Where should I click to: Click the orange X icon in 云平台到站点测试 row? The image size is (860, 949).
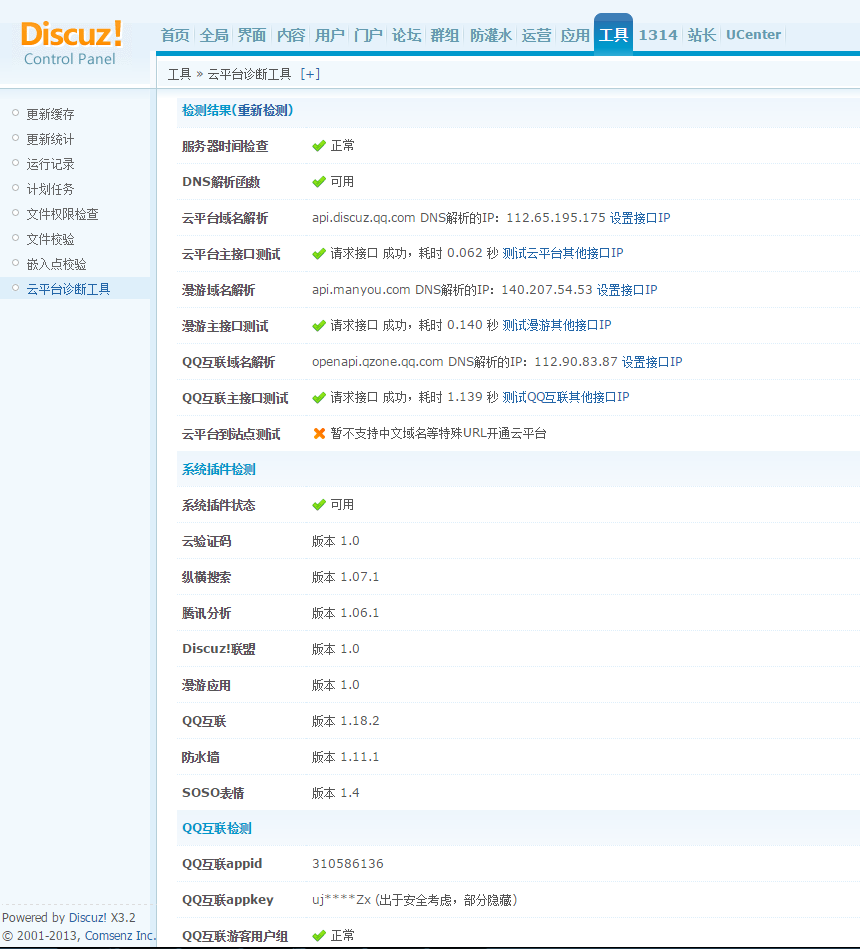[319, 433]
